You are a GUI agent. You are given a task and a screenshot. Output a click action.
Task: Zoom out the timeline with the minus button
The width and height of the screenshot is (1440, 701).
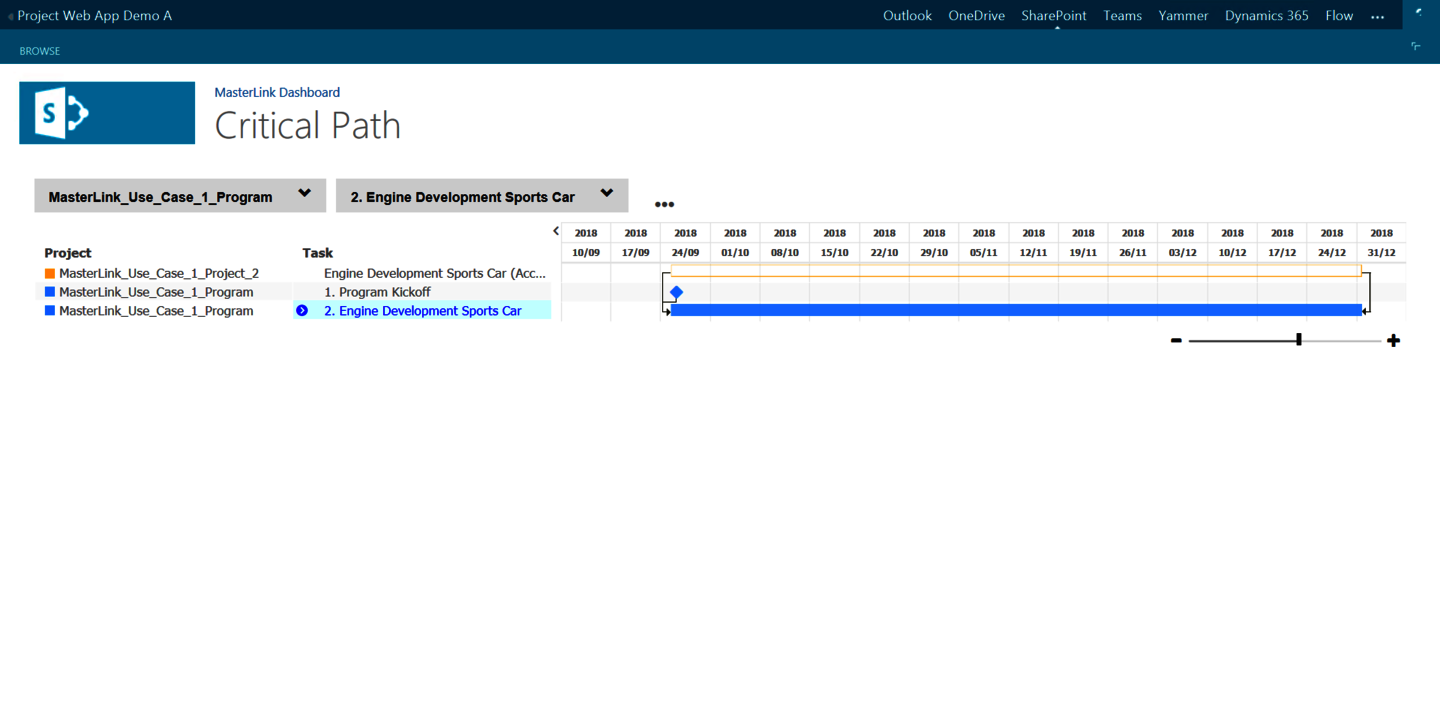pyautogui.click(x=1176, y=341)
